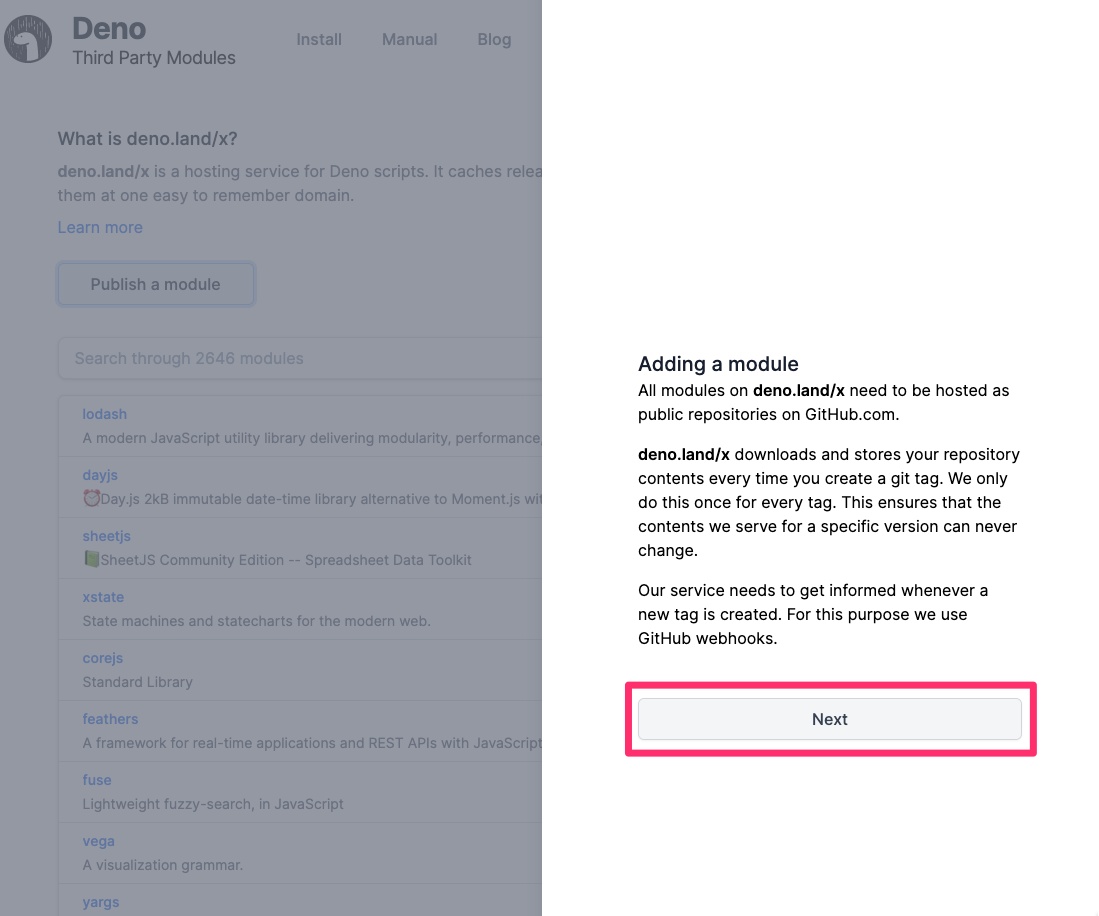The image size is (1099, 916).
Task: Open the lodash module entry
Action: 104,413
